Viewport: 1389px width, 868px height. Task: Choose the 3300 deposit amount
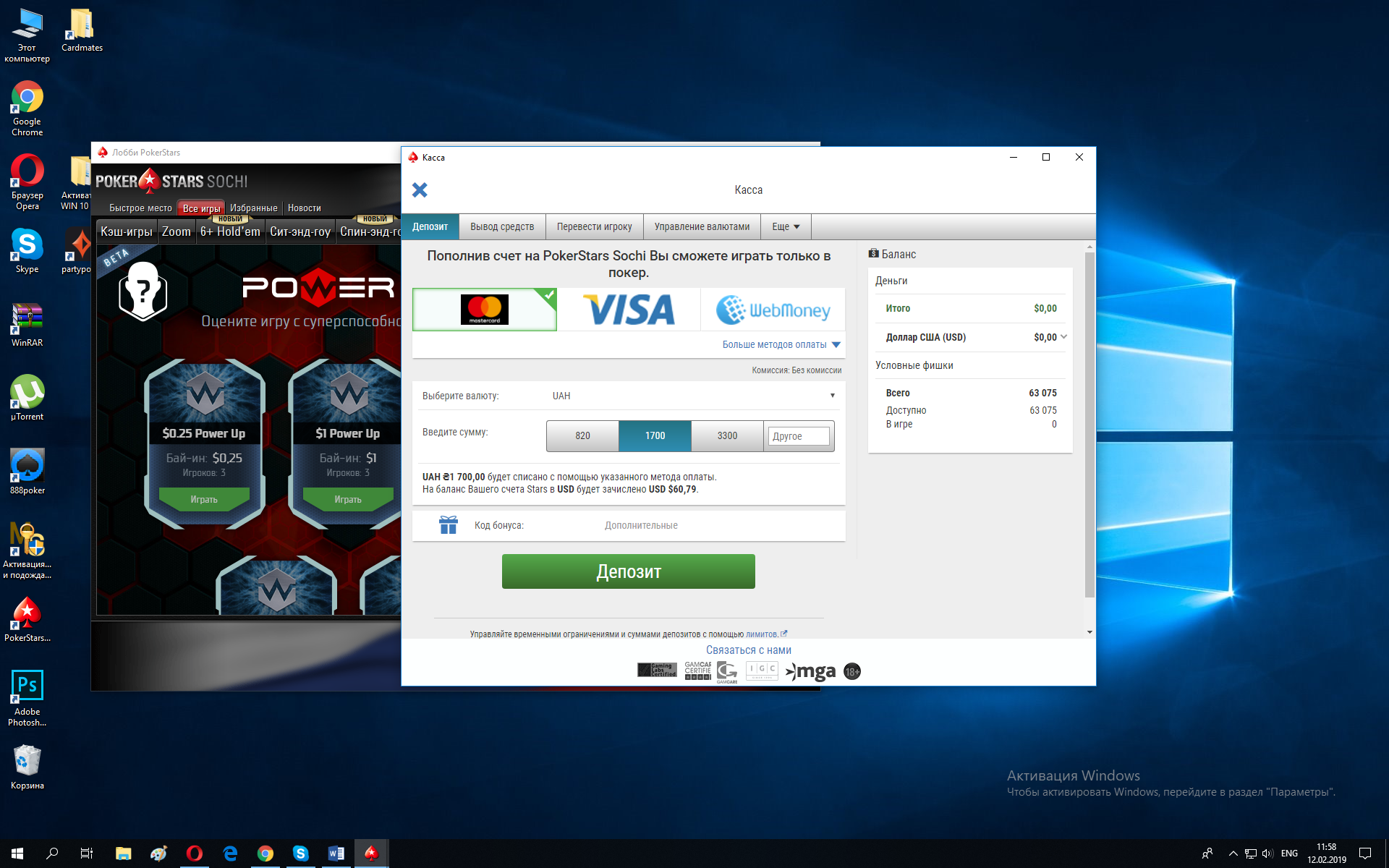tap(727, 435)
